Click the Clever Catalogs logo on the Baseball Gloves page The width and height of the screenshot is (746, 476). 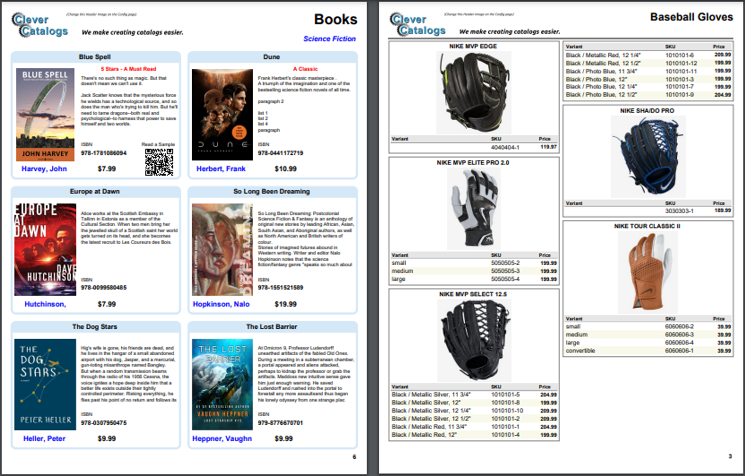coord(418,25)
